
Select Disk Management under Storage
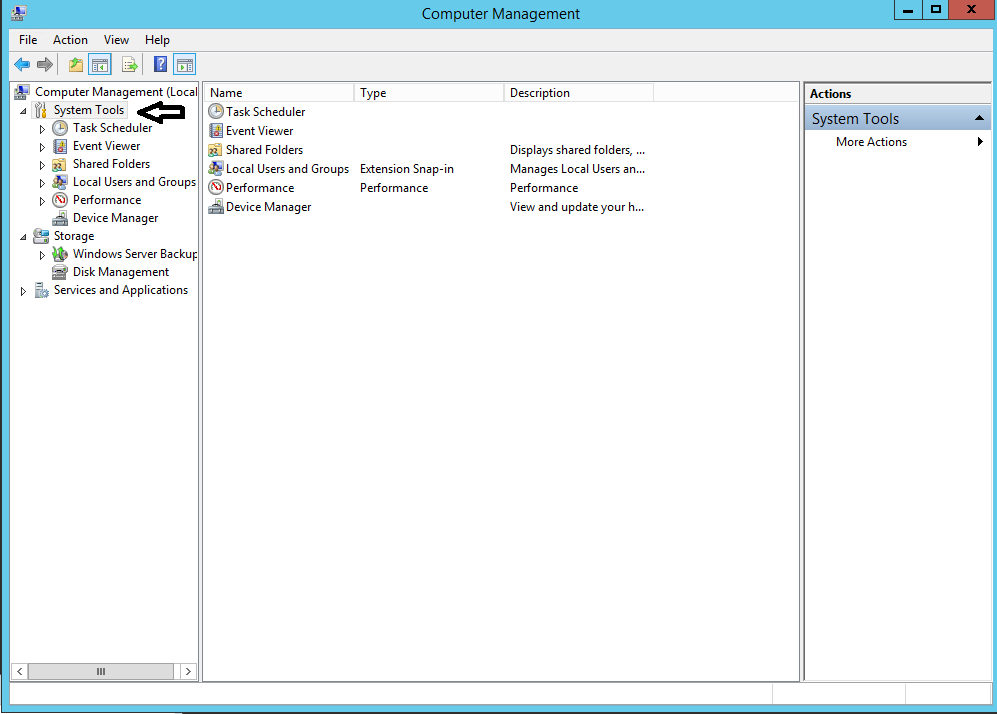pyautogui.click(x=120, y=272)
